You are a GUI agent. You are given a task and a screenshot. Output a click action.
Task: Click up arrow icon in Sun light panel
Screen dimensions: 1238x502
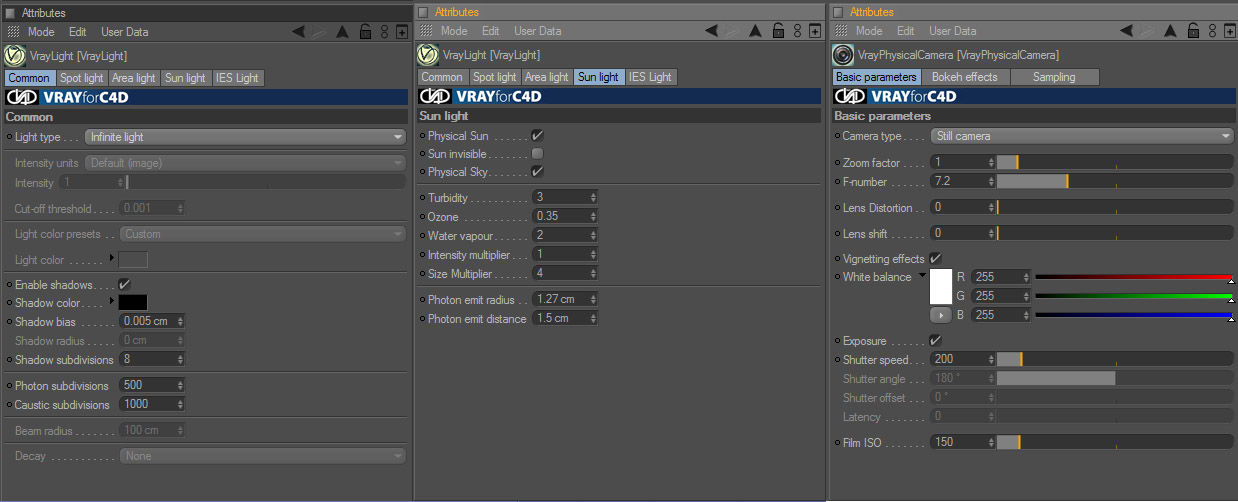coord(755,32)
